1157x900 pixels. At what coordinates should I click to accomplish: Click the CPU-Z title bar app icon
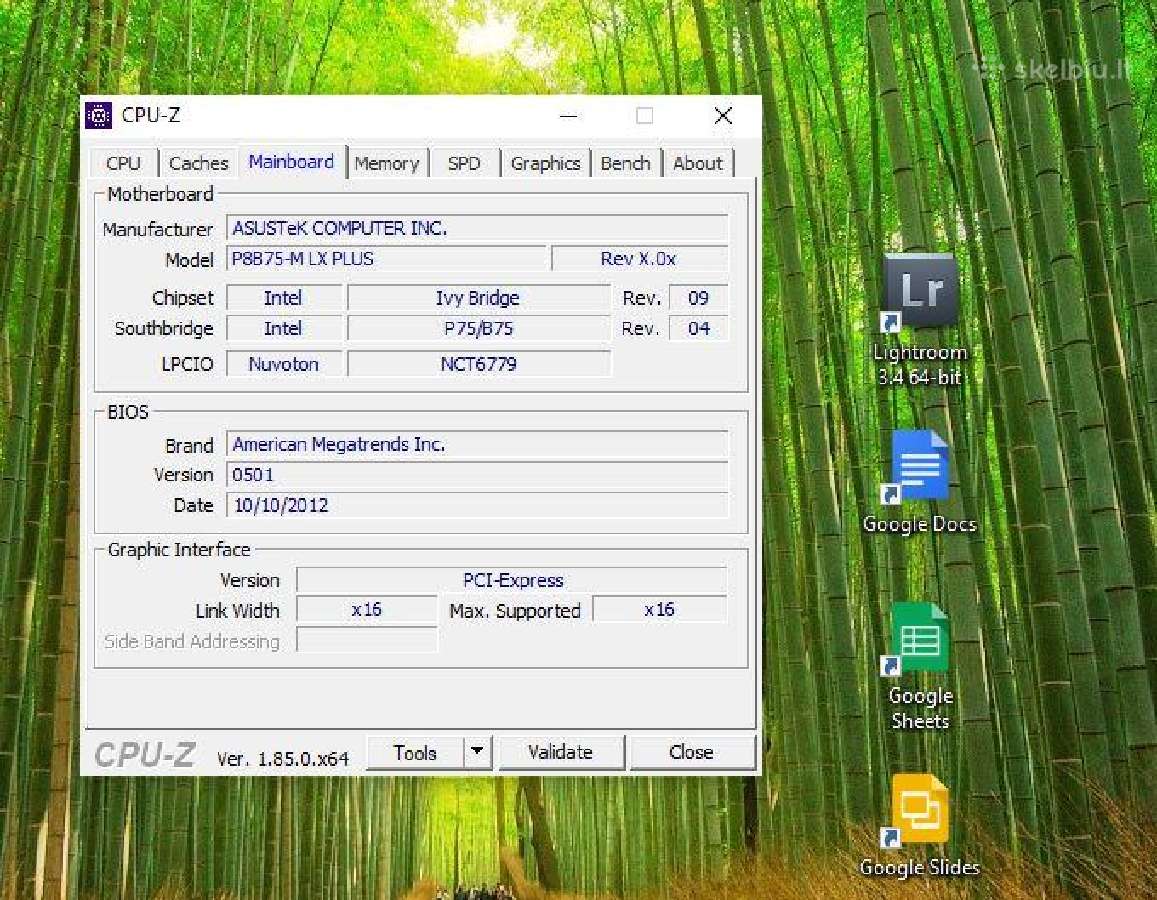pos(98,115)
